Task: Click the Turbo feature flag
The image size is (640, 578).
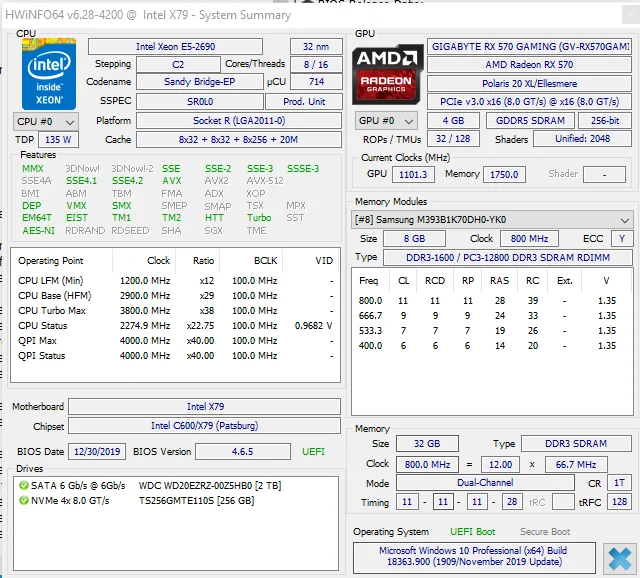Action: [x=259, y=218]
